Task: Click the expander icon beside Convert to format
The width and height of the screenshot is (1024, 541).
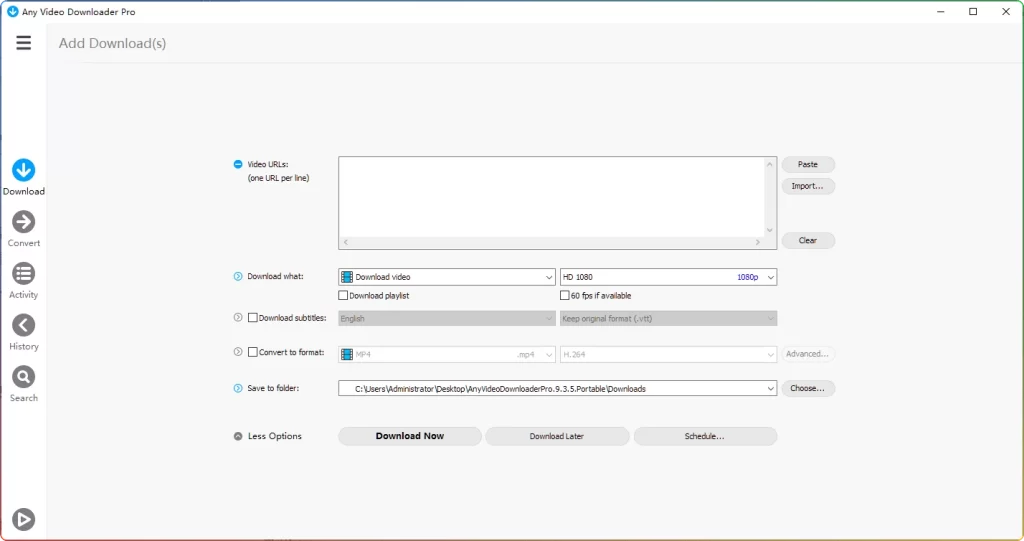Action: click(x=238, y=352)
